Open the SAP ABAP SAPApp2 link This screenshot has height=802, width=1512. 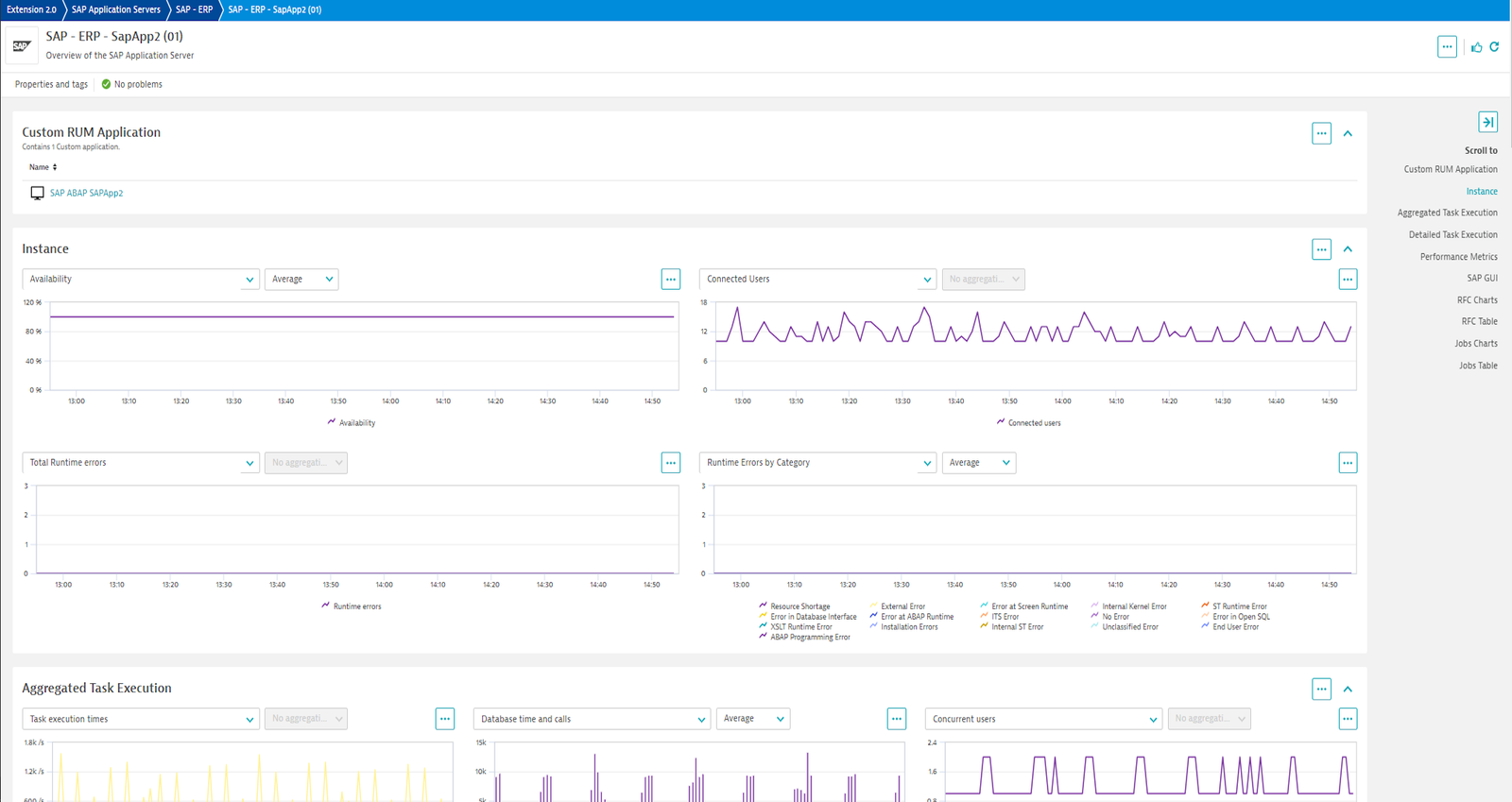pyautogui.click(x=86, y=193)
